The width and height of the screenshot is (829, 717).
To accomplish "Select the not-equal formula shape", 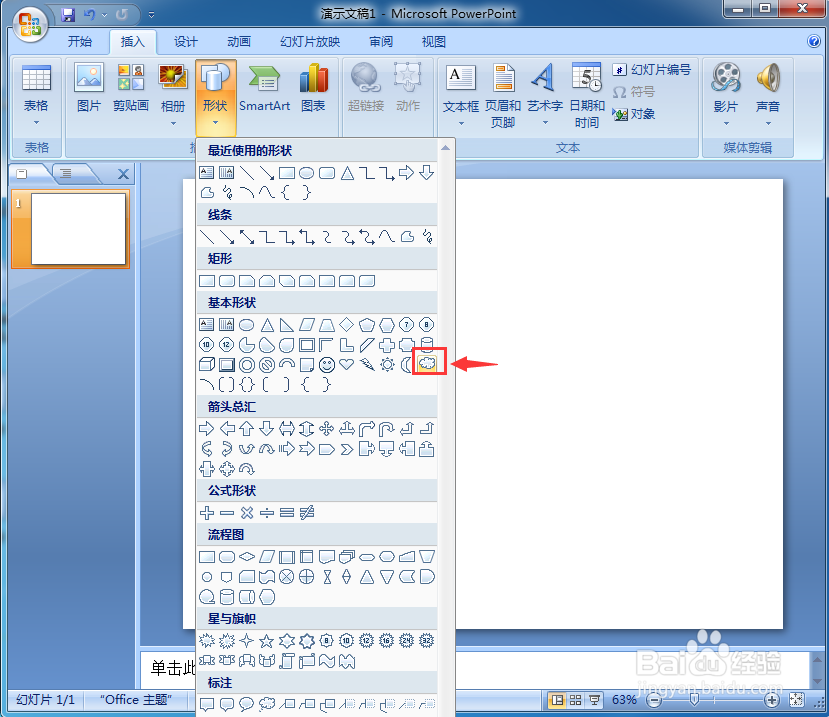I will click(307, 512).
